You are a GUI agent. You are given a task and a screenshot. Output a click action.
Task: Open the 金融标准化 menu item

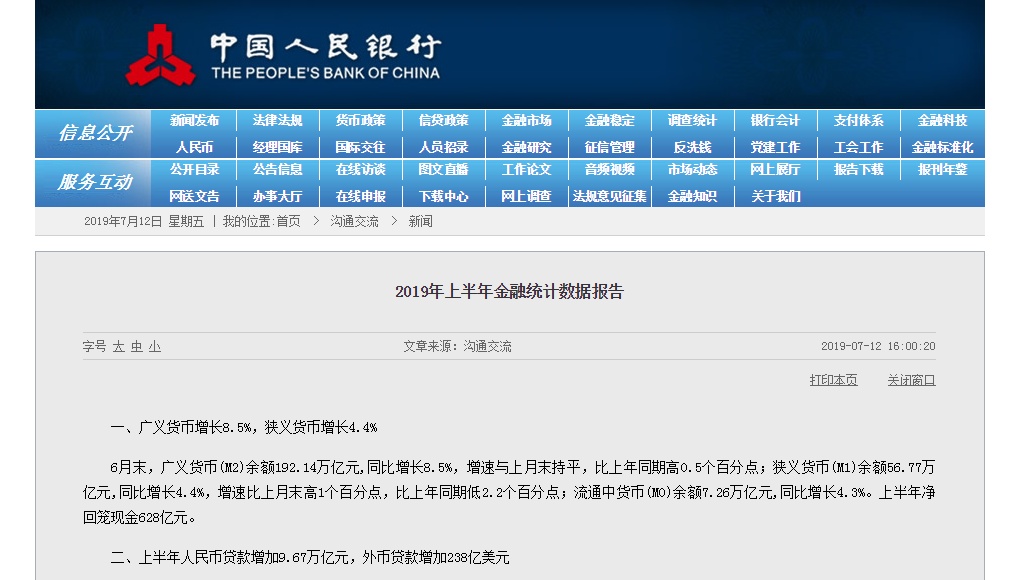942,147
